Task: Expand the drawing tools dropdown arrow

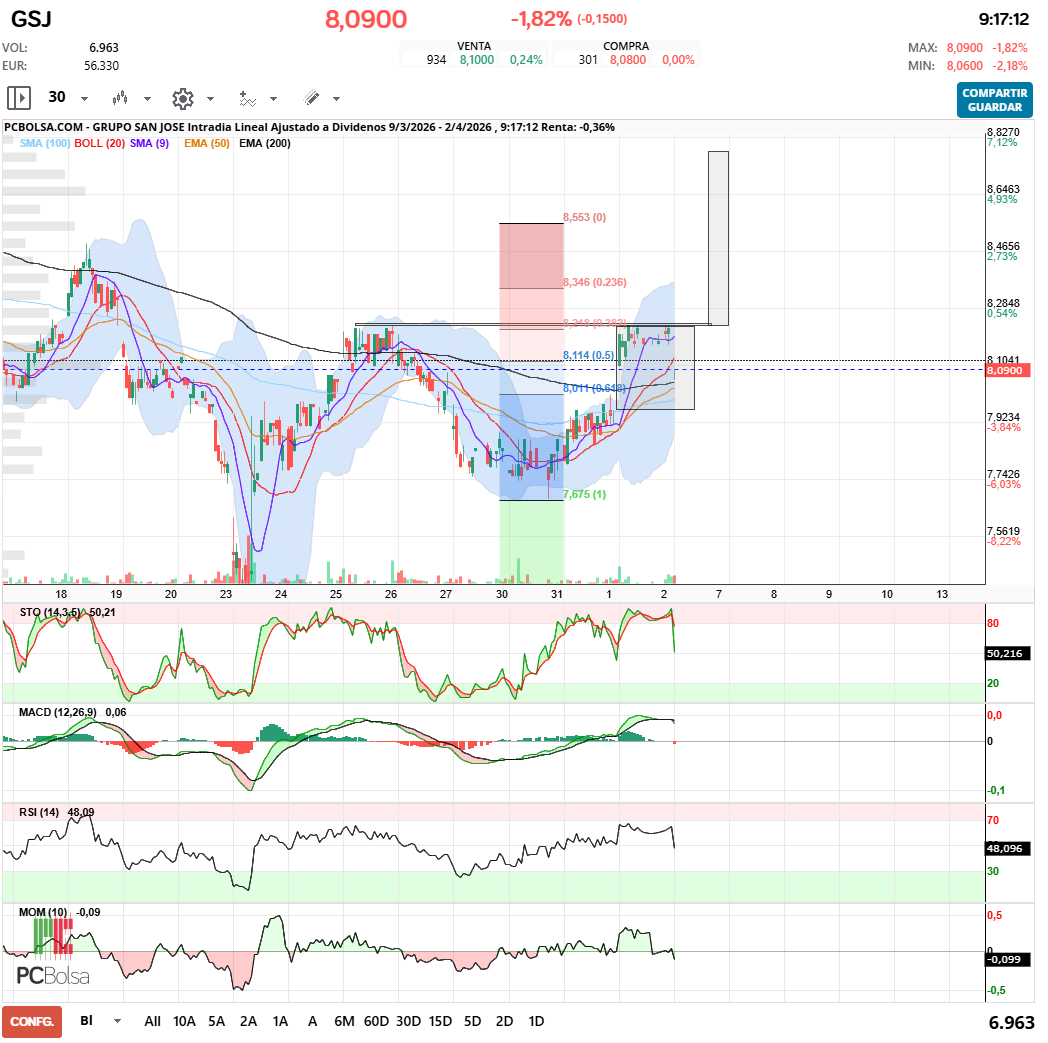Action: click(x=336, y=99)
